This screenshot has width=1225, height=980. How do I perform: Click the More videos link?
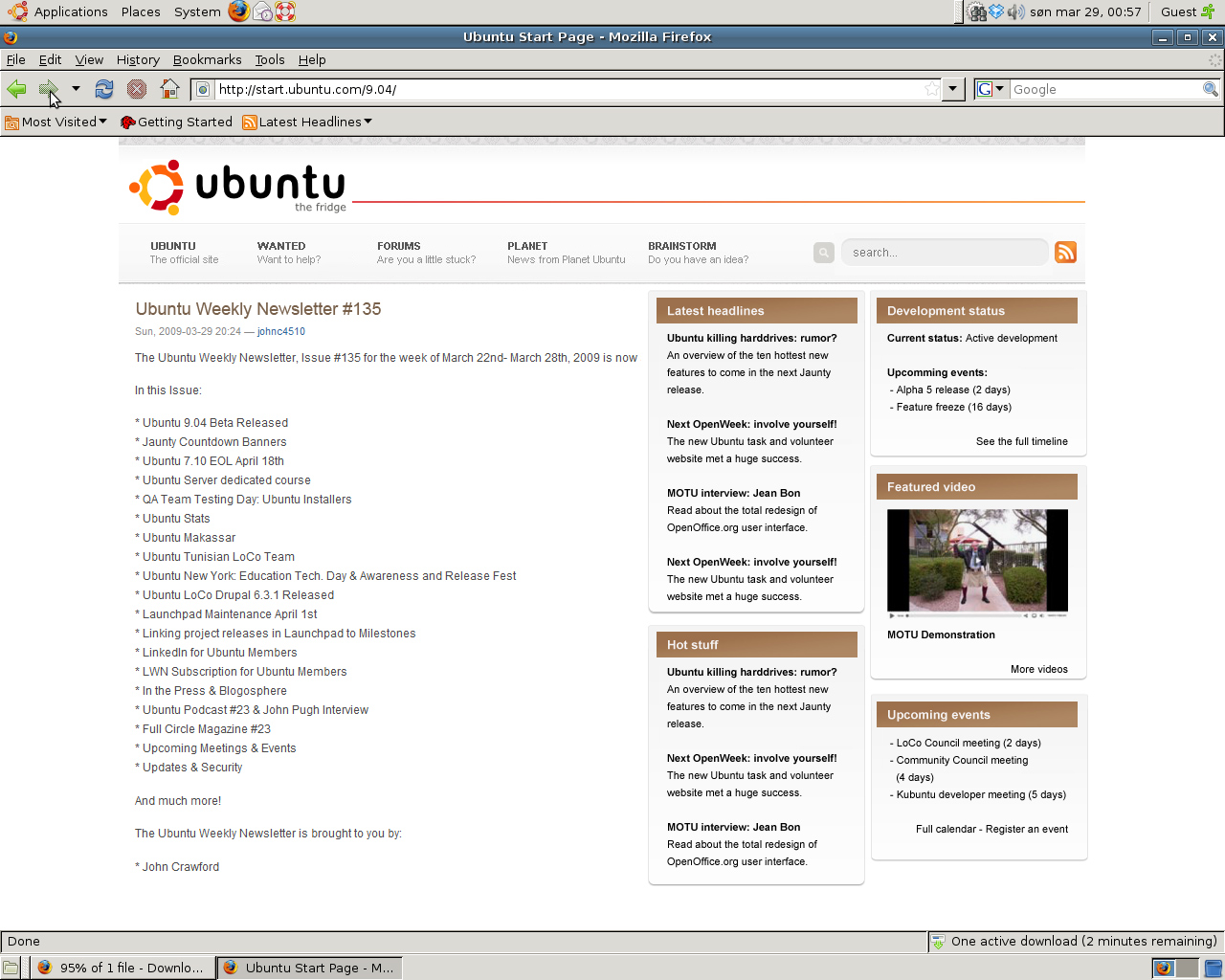click(1039, 669)
